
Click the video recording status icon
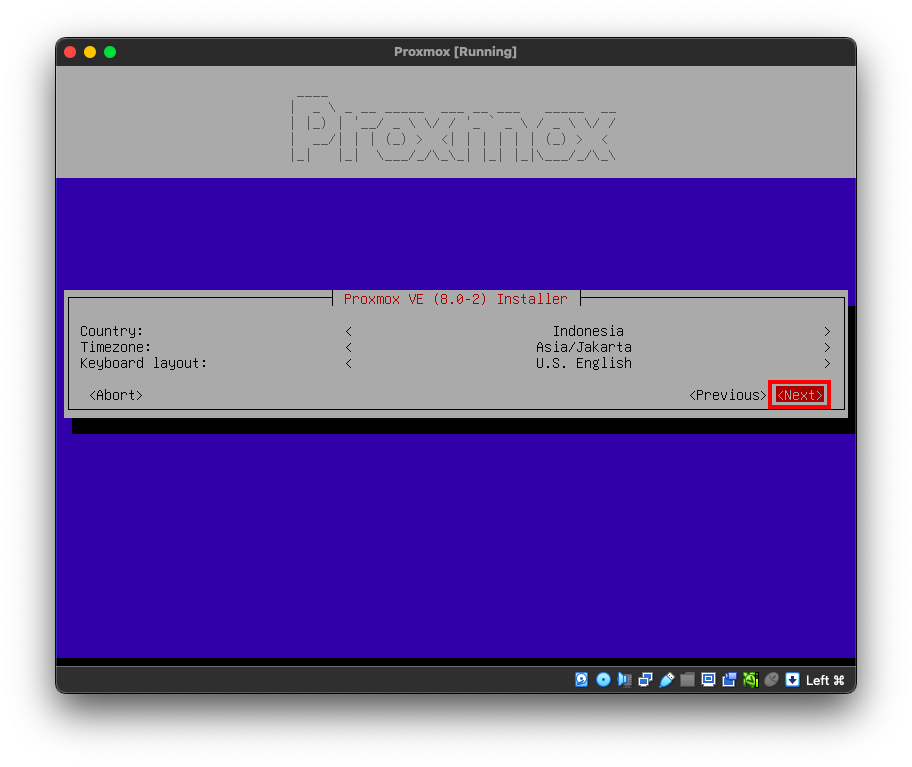[729, 680]
